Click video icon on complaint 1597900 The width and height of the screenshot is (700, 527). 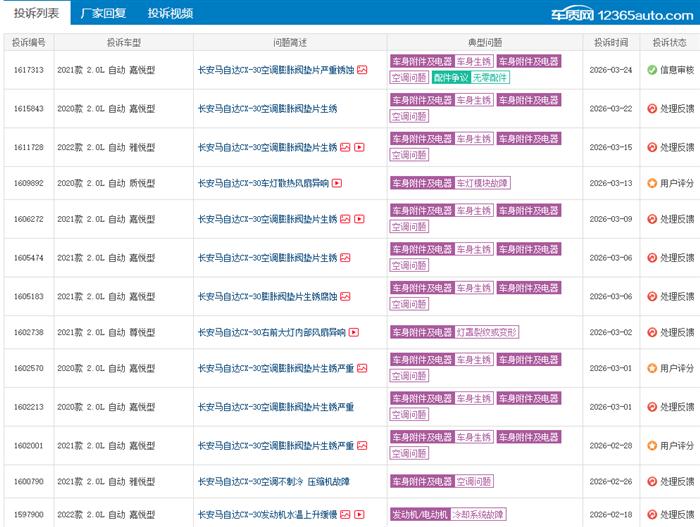[x=361, y=515]
